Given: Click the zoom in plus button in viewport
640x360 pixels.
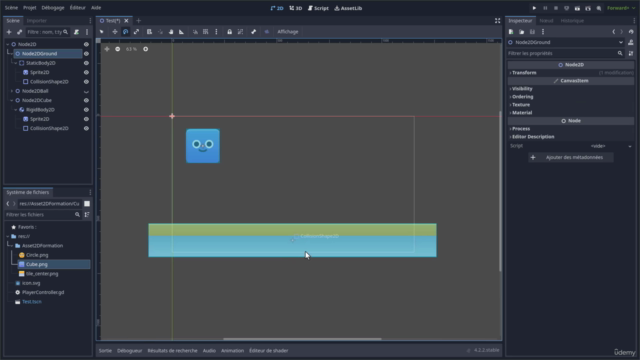Looking at the screenshot, I should point(145,49).
